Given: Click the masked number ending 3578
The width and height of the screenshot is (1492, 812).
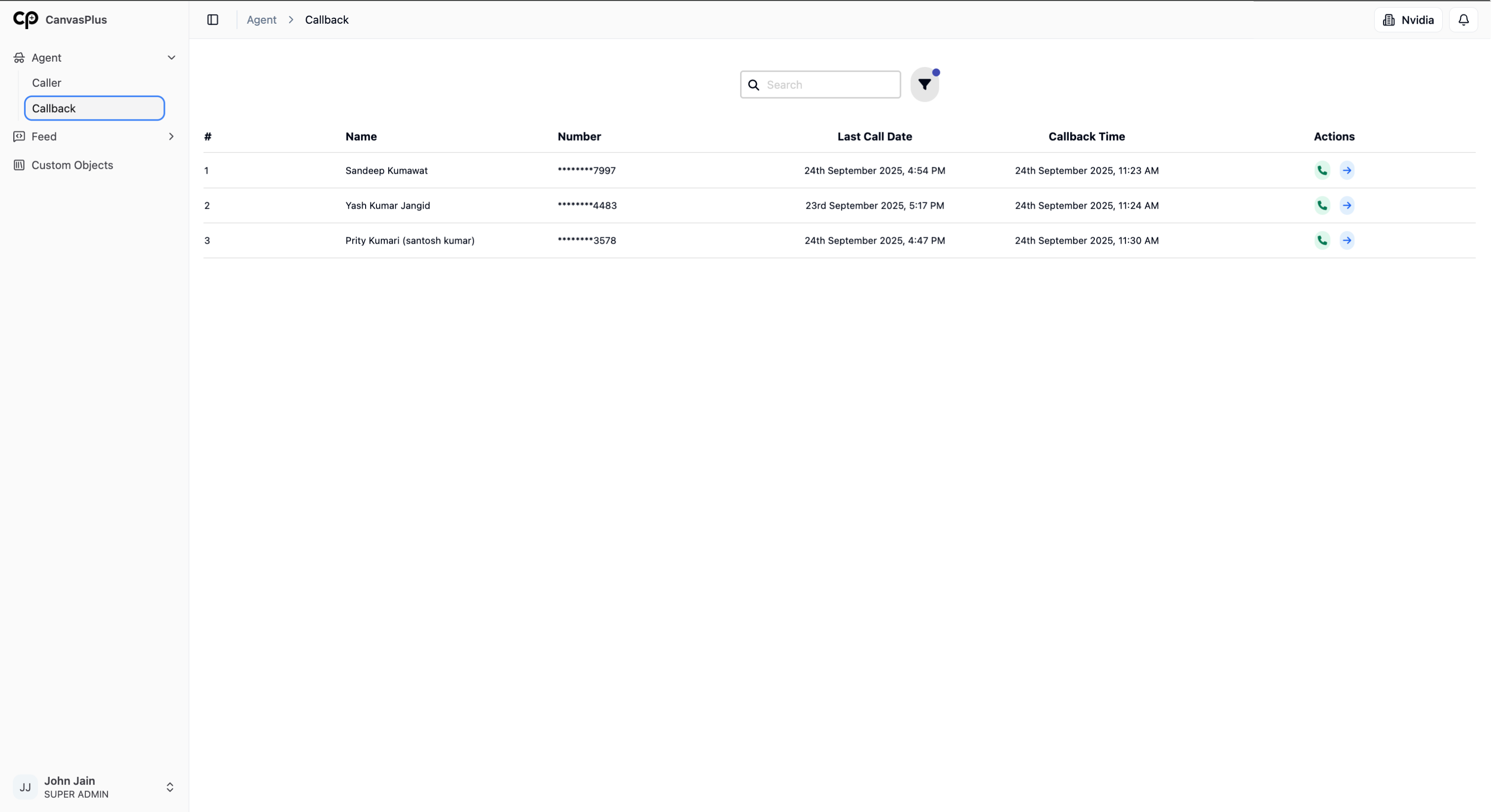Looking at the screenshot, I should (587, 240).
